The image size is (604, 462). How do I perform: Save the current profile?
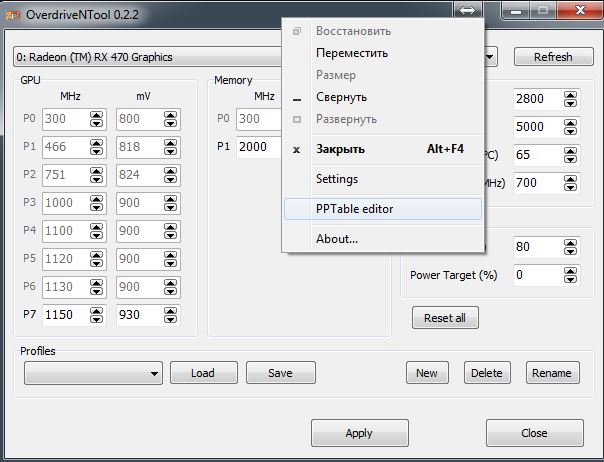pos(281,373)
